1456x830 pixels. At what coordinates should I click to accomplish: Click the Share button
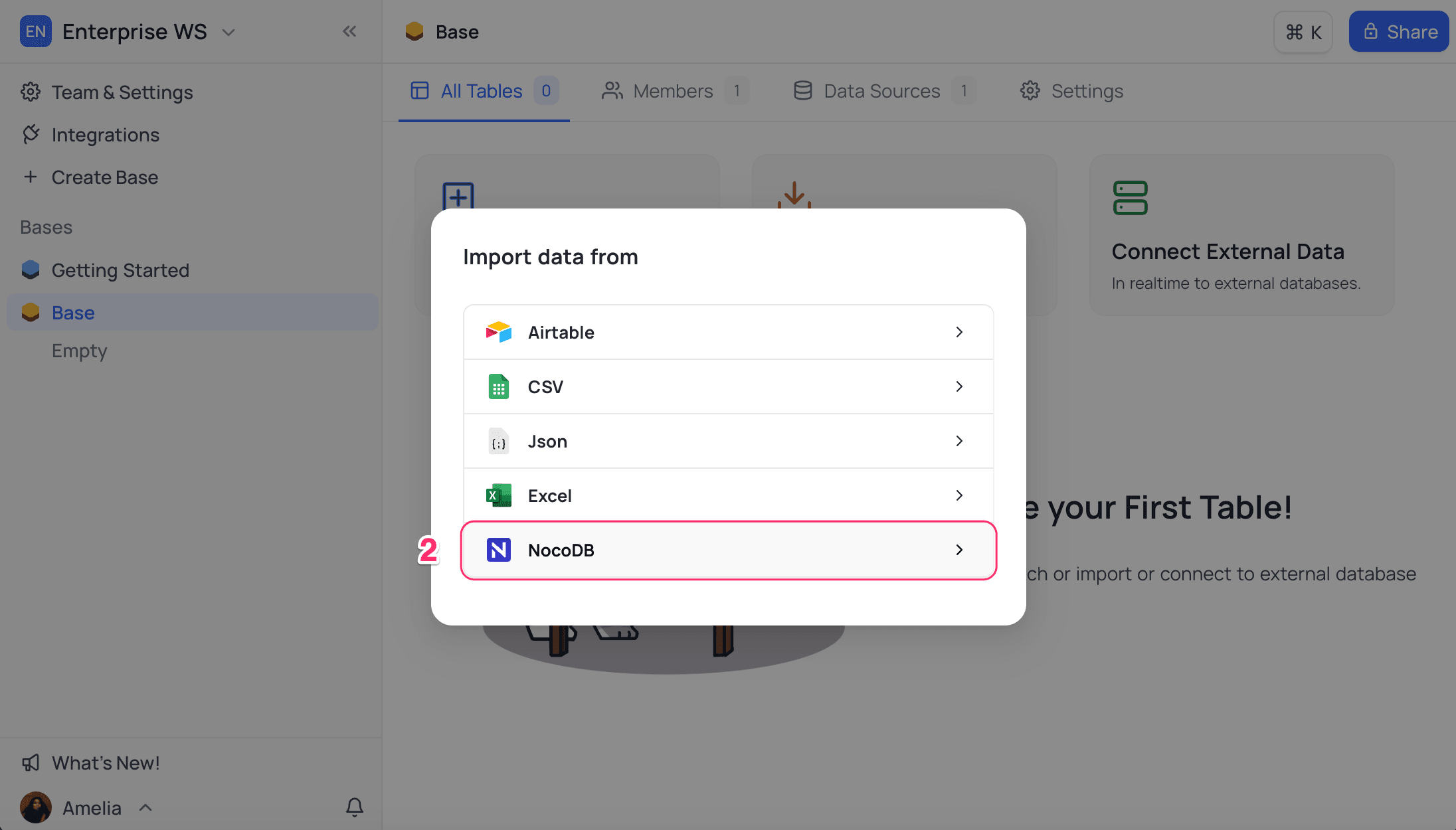1398,31
